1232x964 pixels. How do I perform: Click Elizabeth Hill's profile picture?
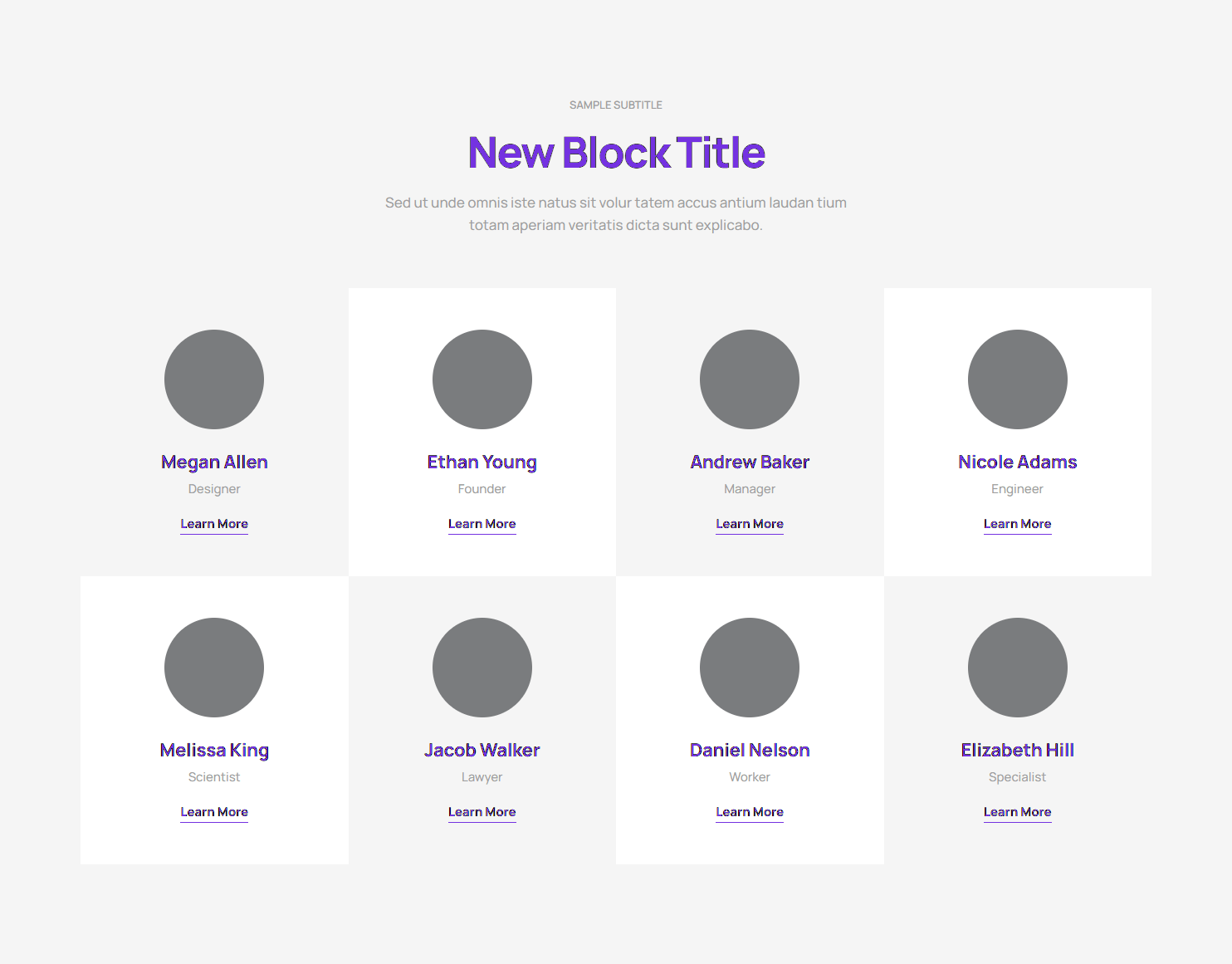click(1018, 668)
